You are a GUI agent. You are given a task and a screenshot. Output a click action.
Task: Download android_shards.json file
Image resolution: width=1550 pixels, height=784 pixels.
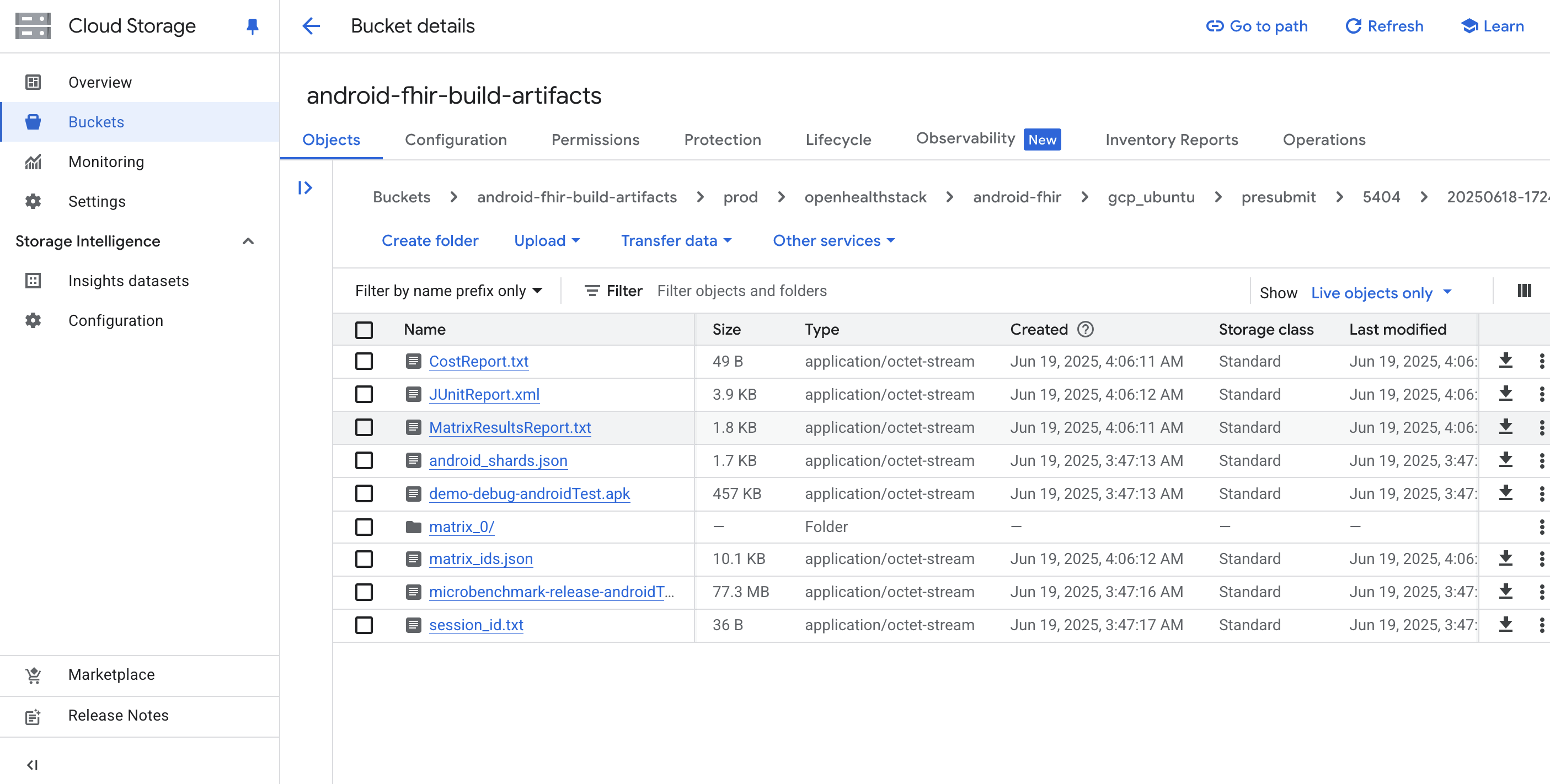click(1505, 460)
